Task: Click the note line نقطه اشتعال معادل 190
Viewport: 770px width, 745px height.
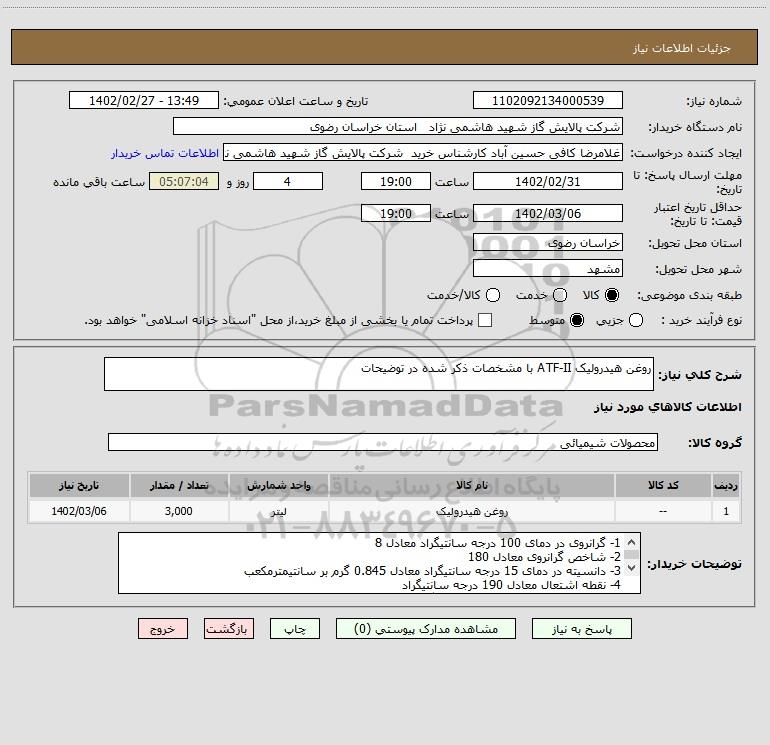Action: click(511, 585)
